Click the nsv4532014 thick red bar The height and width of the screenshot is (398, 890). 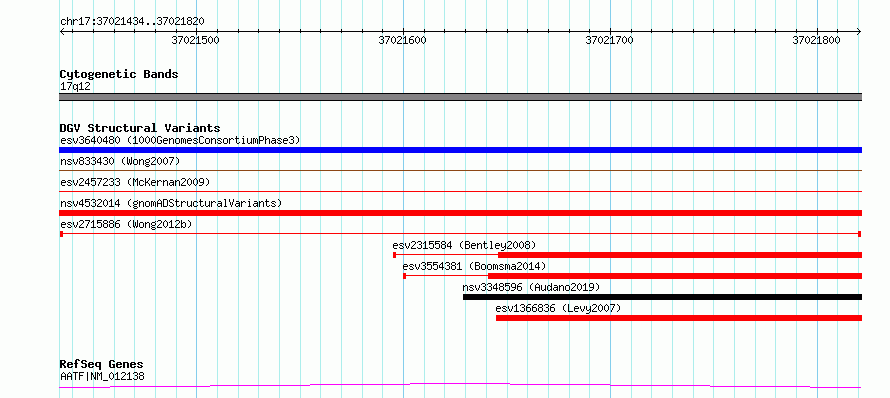pyautogui.click(x=460, y=213)
